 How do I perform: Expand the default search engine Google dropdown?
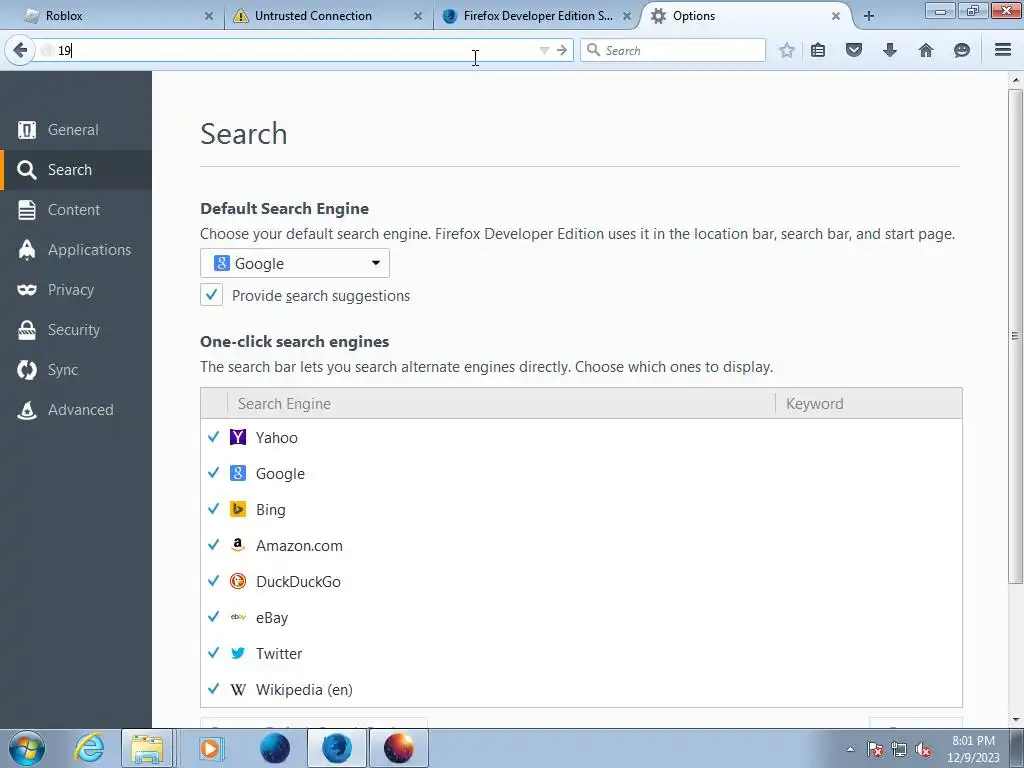(295, 263)
